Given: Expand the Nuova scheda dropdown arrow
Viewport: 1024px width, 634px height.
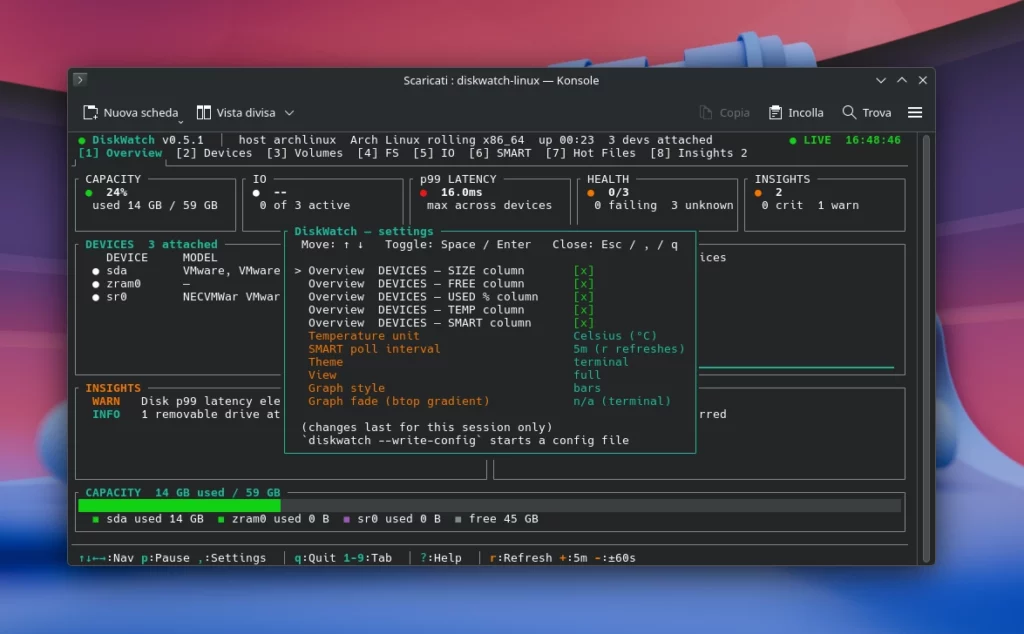Looking at the screenshot, I should 181,121.
